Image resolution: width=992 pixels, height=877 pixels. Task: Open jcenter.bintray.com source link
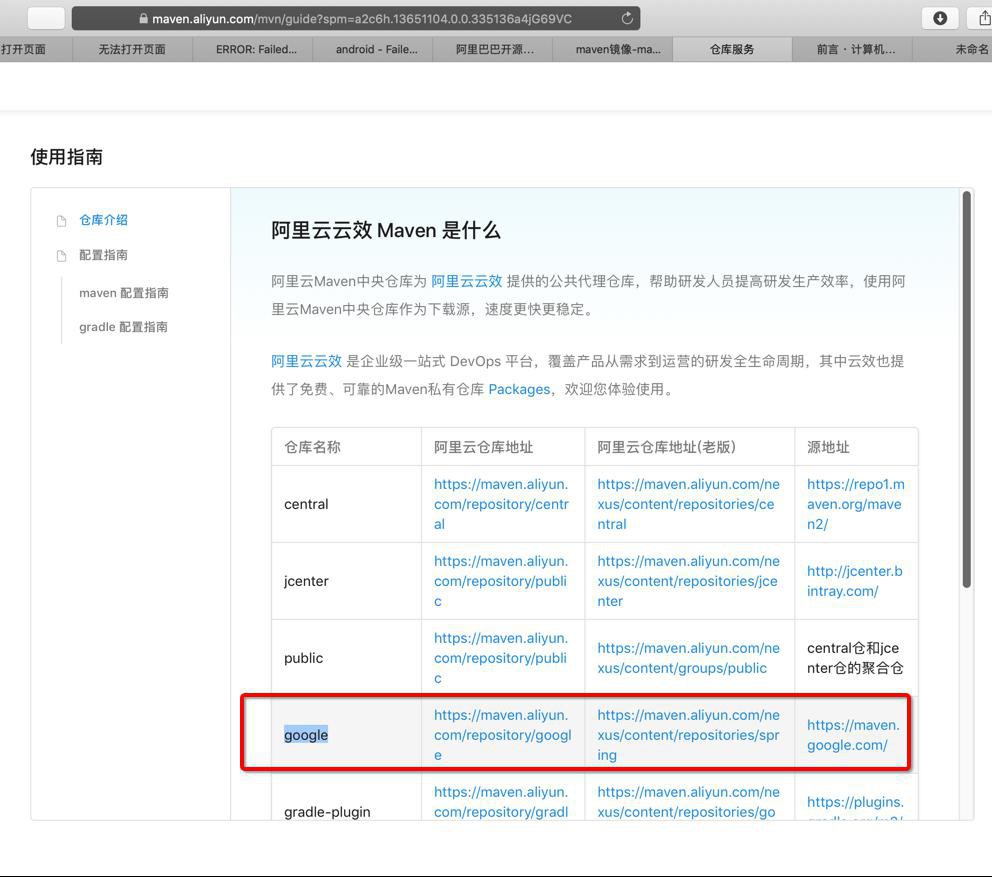(854, 581)
